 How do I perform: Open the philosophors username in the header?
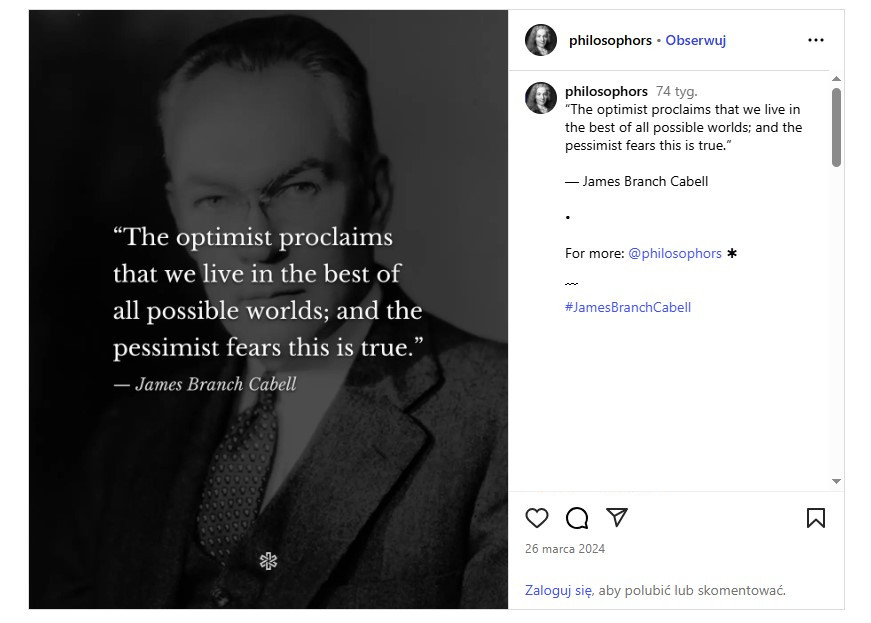pyautogui.click(x=610, y=40)
